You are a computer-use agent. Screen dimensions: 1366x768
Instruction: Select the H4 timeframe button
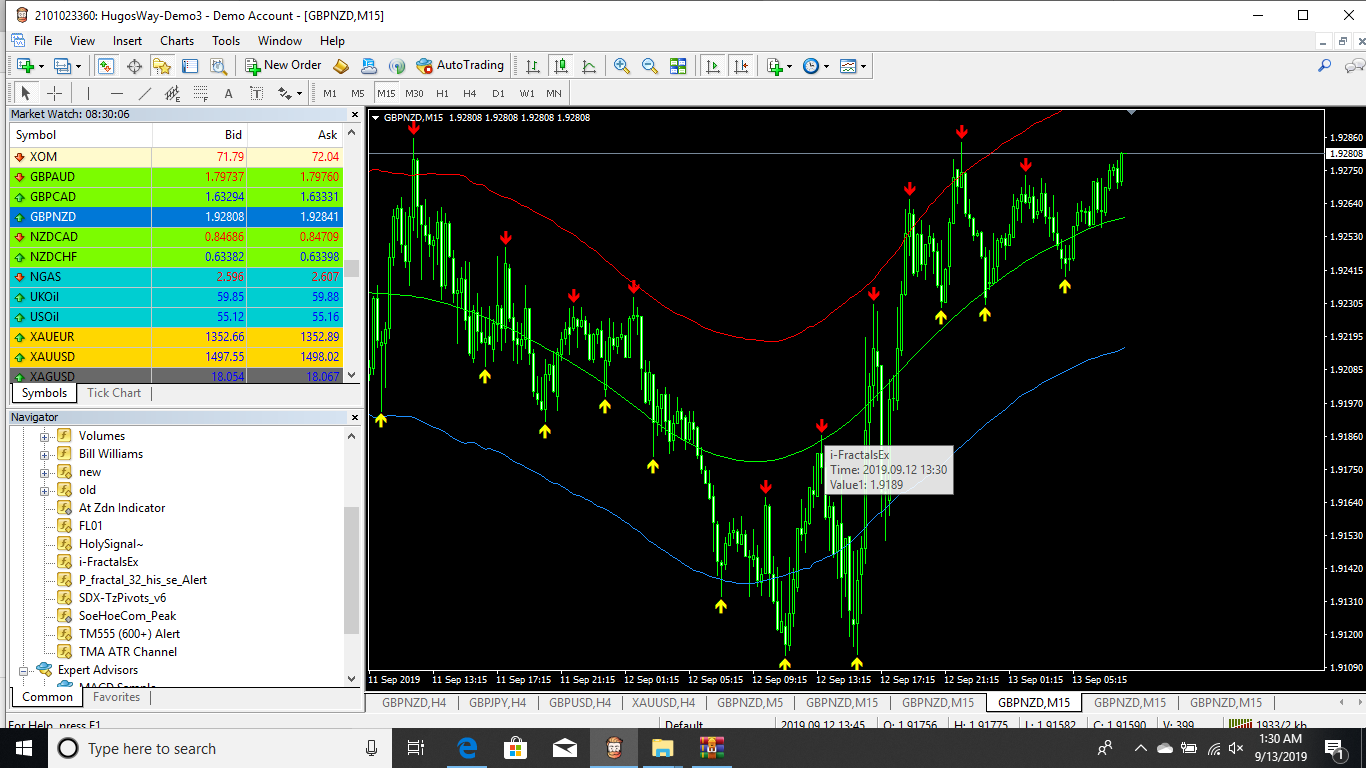(470, 93)
